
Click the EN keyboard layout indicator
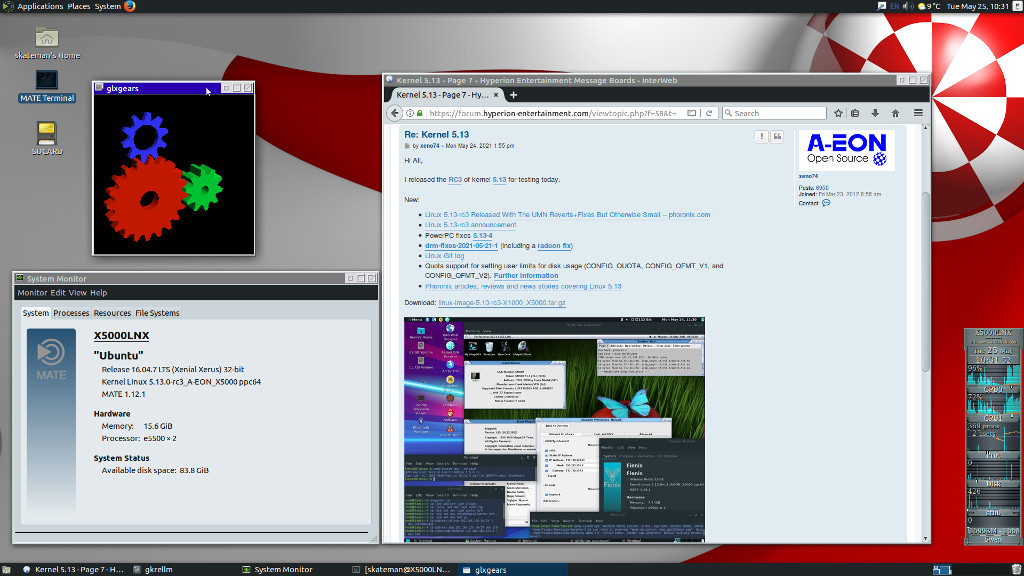(x=895, y=6)
